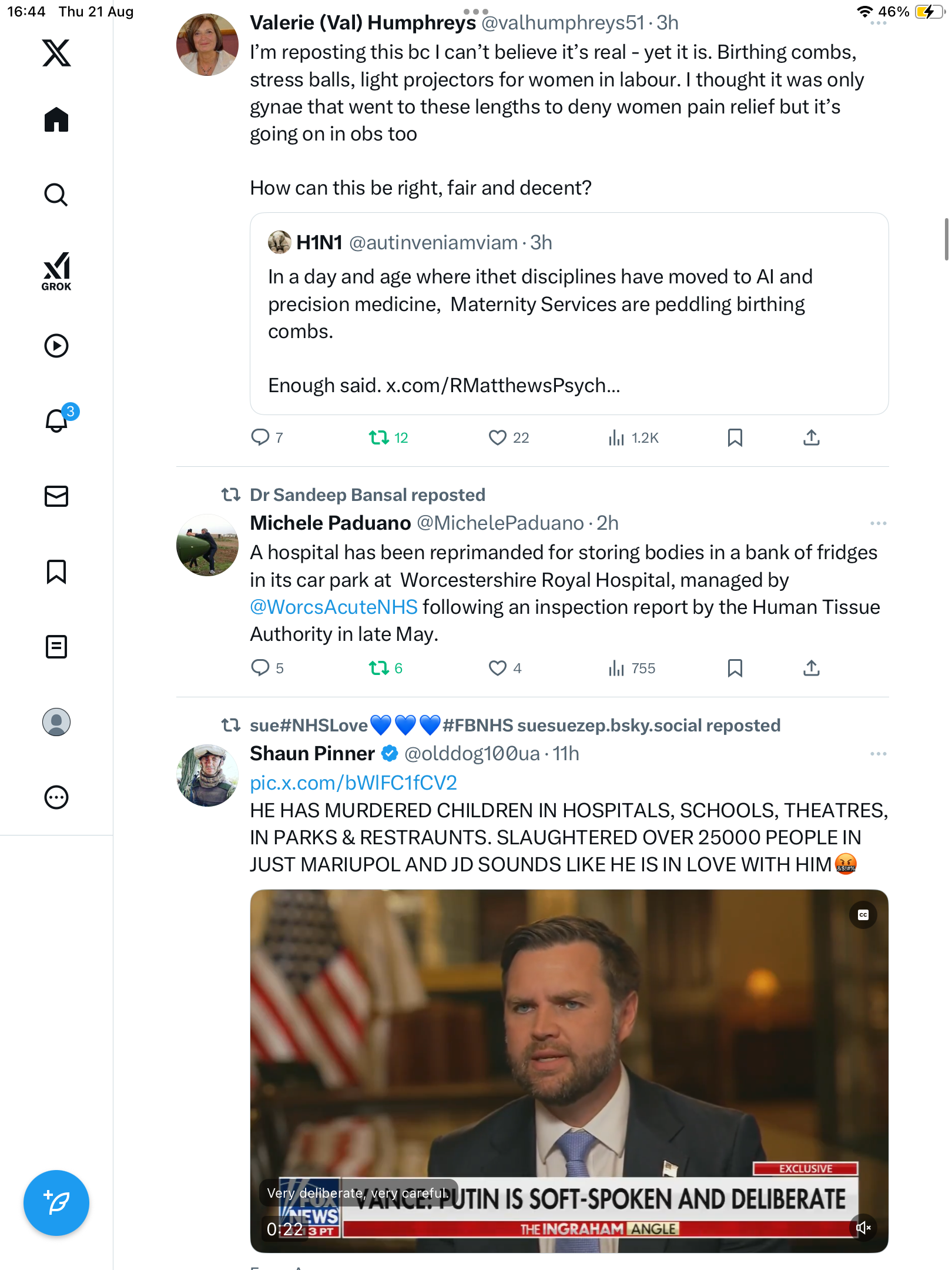Open the @WorcsAcuteNHS mention link

pos(334,607)
